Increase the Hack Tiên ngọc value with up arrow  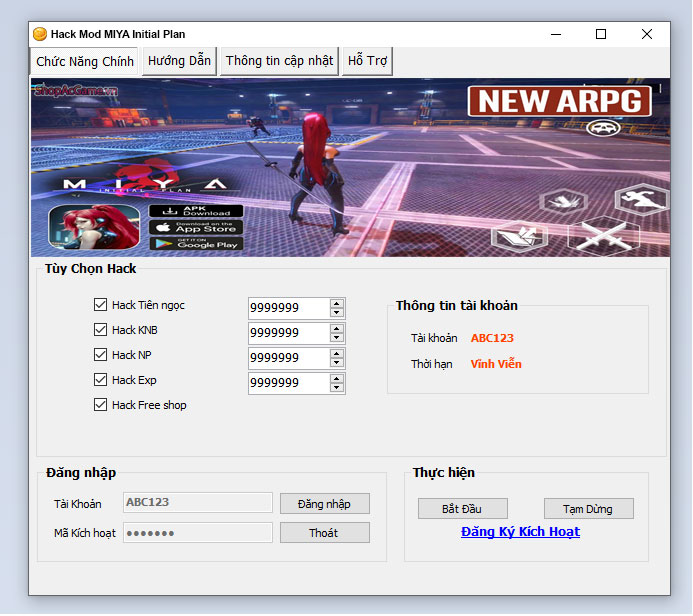click(x=336, y=303)
